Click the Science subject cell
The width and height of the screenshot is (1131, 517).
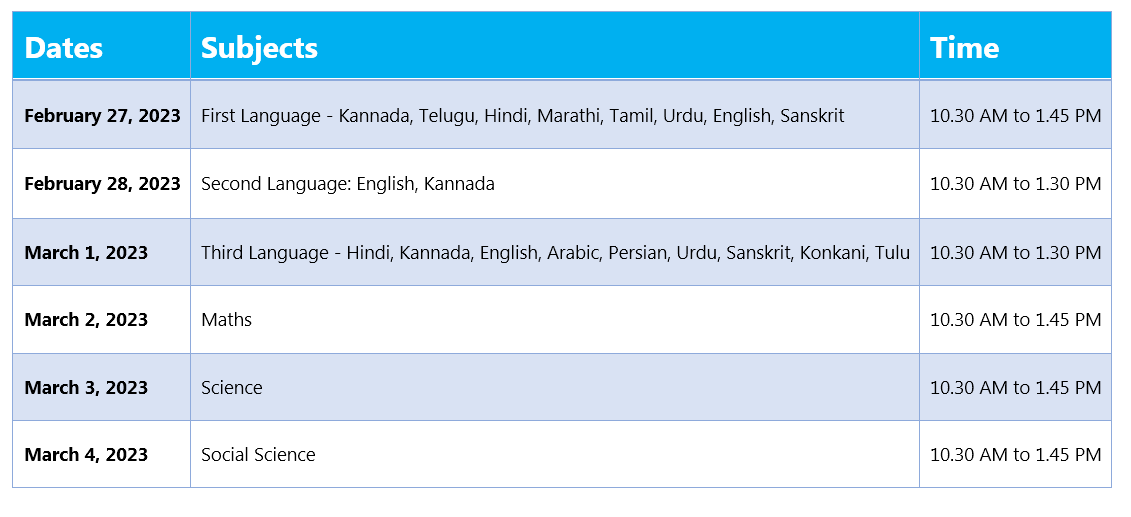click(555, 387)
